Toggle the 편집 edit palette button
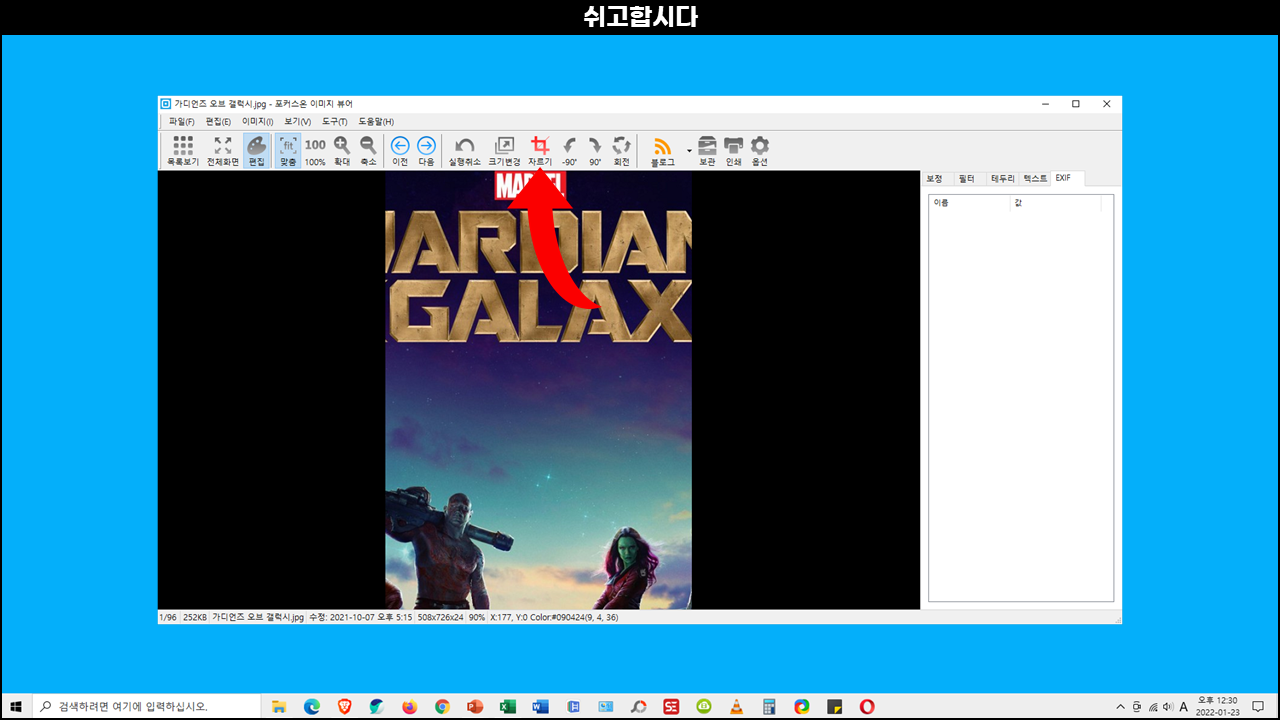 (x=257, y=150)
